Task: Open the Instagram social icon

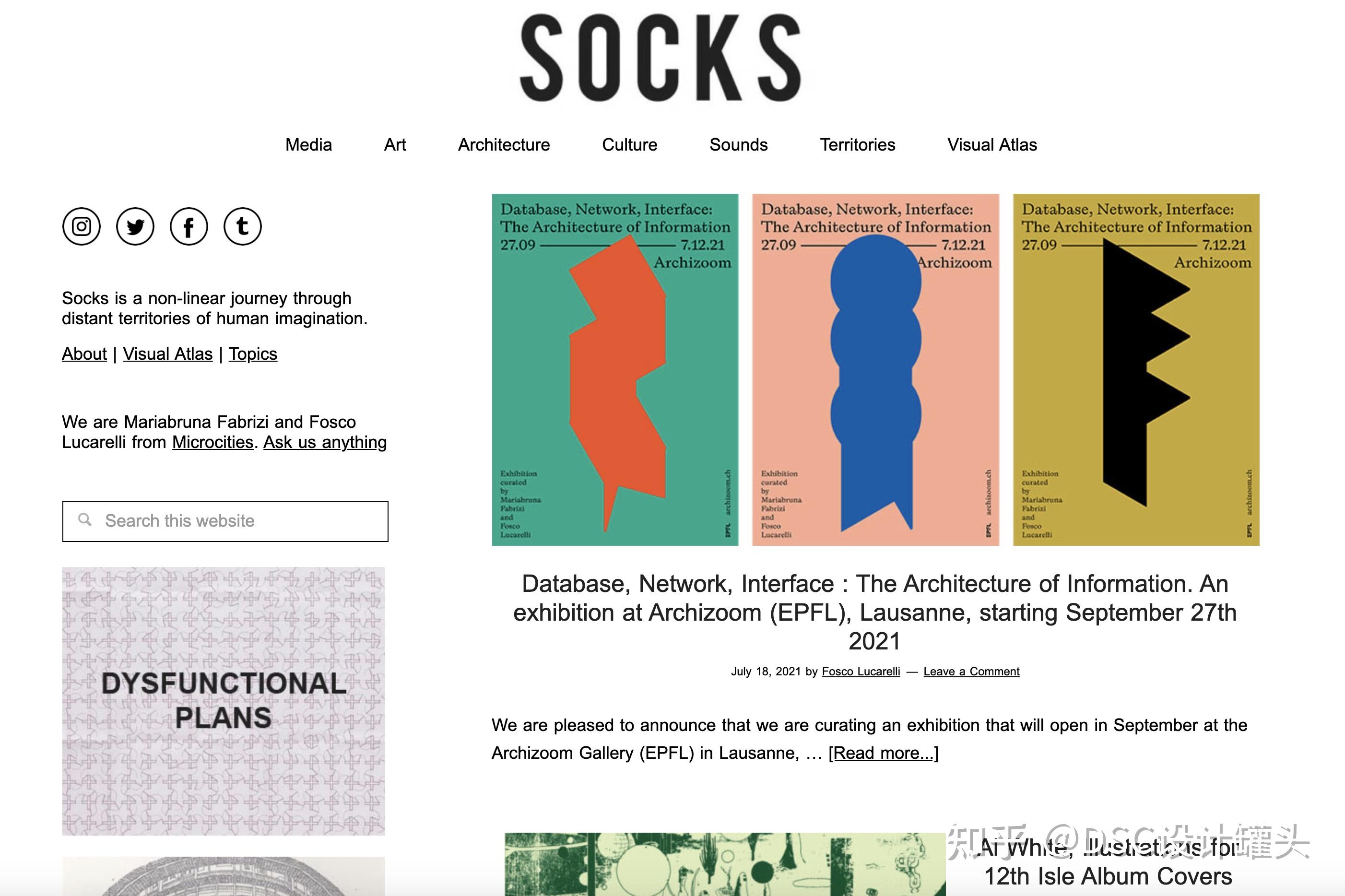Action: (x=81, y=226)
